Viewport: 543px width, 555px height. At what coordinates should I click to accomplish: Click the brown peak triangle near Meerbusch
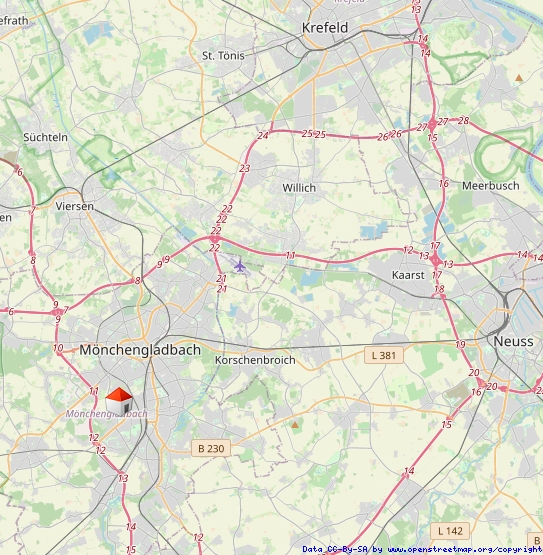(x=519, y=78)
